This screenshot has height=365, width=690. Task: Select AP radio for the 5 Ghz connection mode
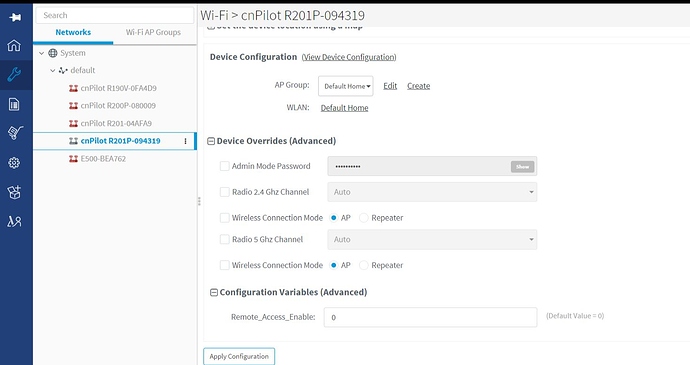click(334, 265)
